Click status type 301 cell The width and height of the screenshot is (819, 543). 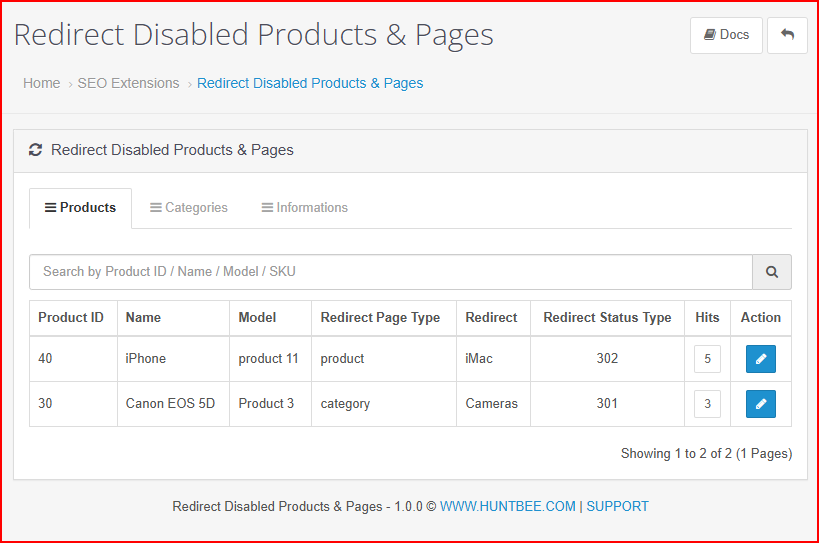coord(607,404)
